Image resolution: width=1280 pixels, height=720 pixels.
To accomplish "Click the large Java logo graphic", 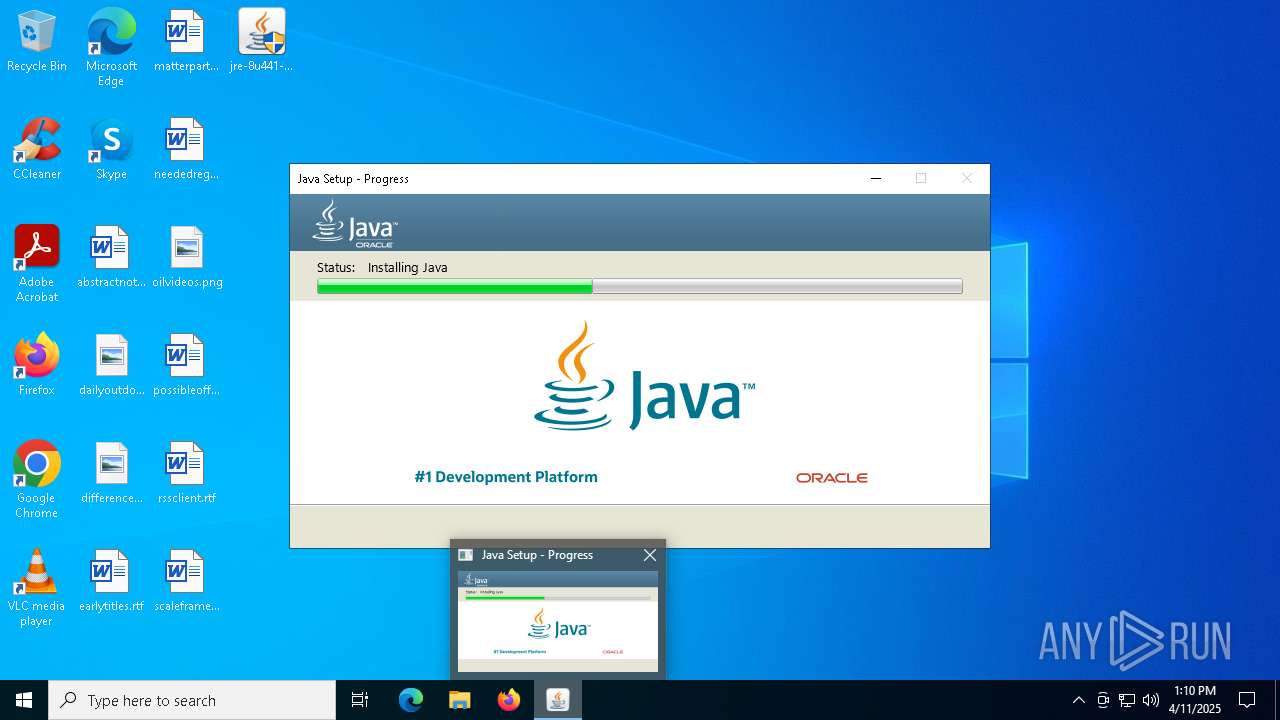I will [x=644, y=376].
